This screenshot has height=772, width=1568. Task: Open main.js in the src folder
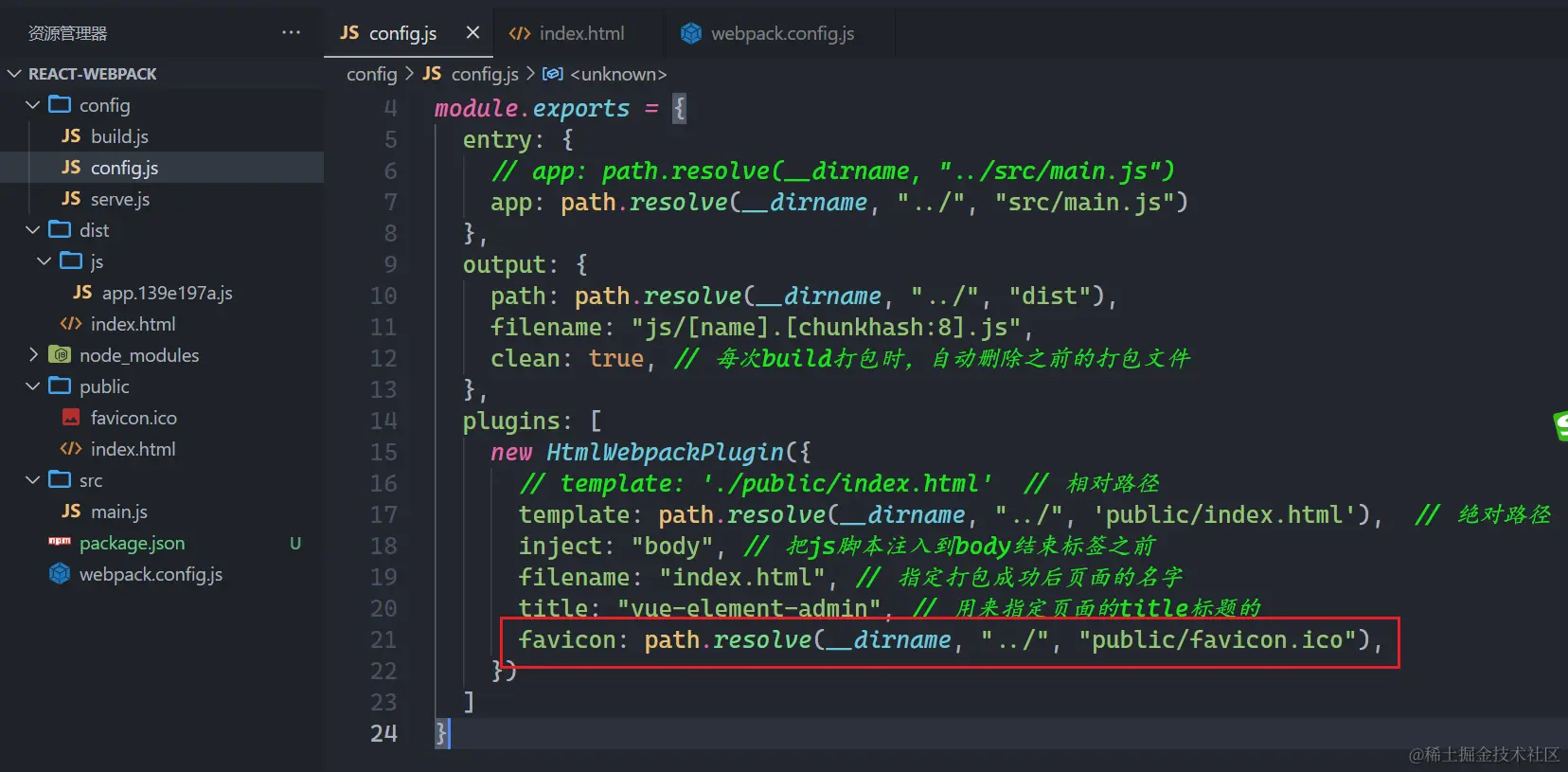(x=119, y=512)
